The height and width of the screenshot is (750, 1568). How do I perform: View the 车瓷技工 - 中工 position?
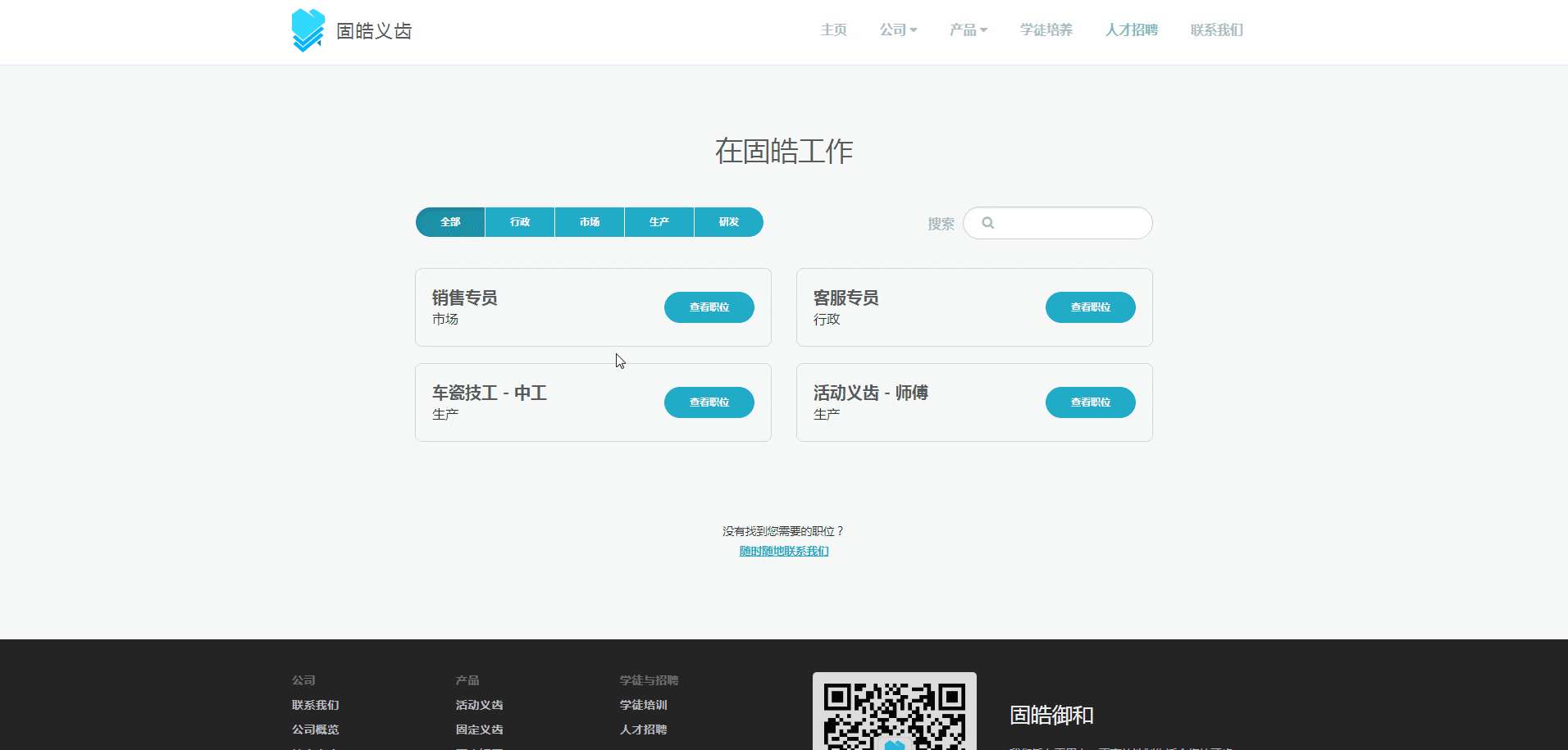(709, 402)
